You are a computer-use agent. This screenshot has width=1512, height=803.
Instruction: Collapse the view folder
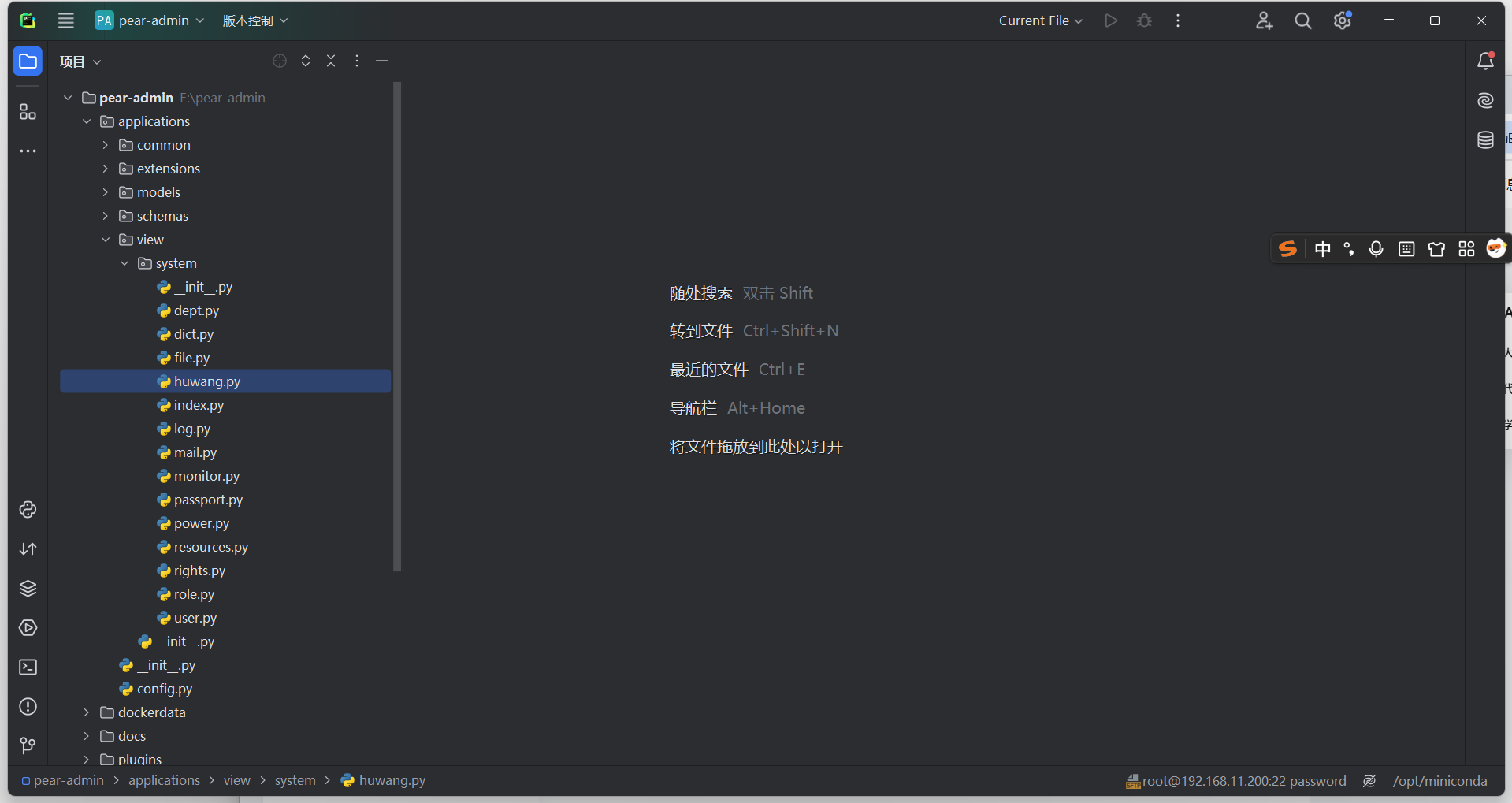coord(106,240)
